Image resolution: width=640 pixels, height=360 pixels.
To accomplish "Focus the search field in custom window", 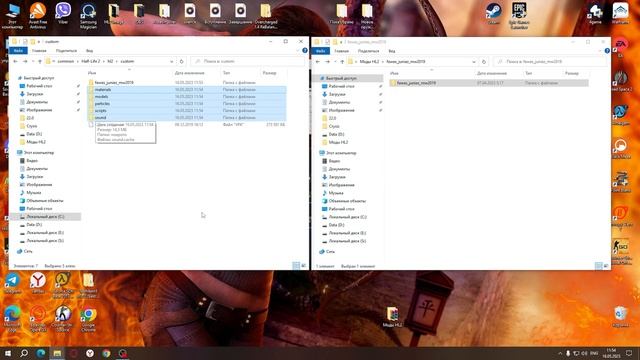I will (x=247, y=61).
